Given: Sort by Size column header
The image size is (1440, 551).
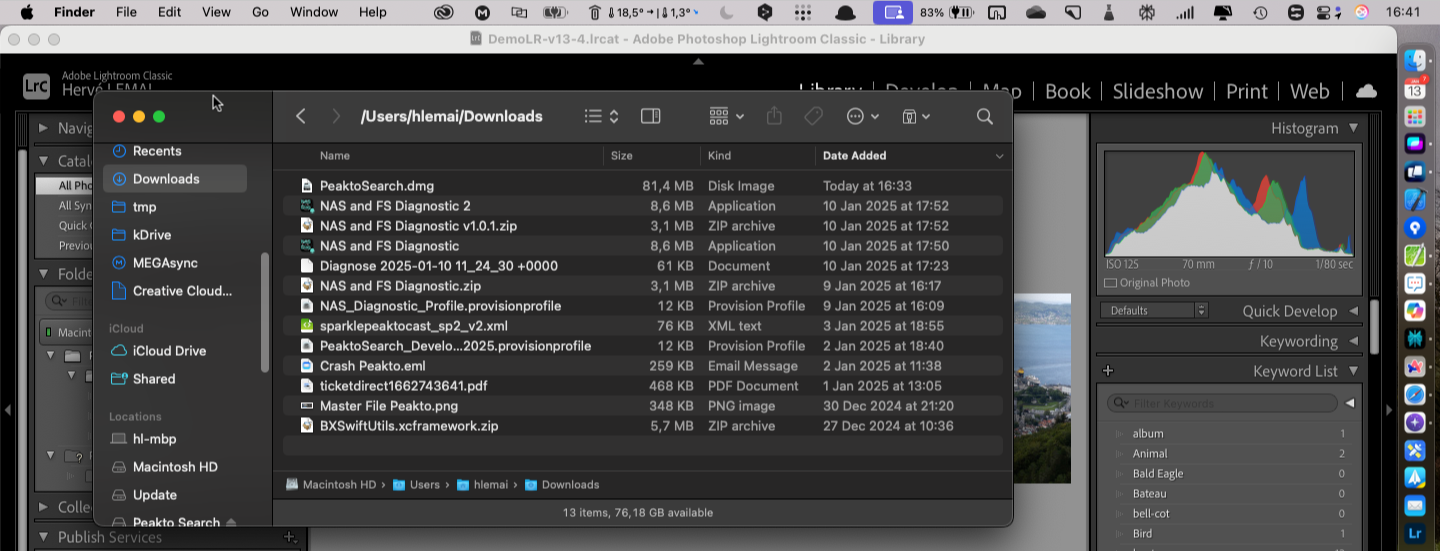Looking at the screenshot, I should [622, 156].
